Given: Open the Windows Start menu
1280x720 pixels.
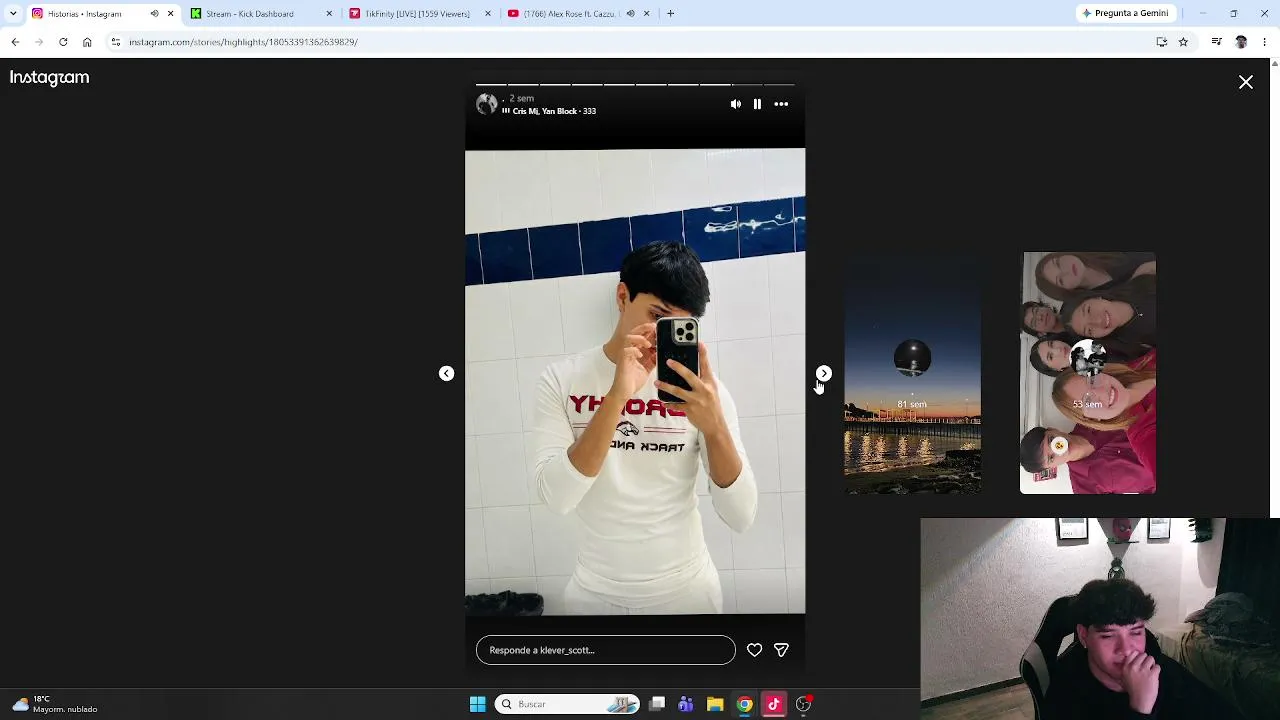Looking at the screenshot, I should 478,704.
